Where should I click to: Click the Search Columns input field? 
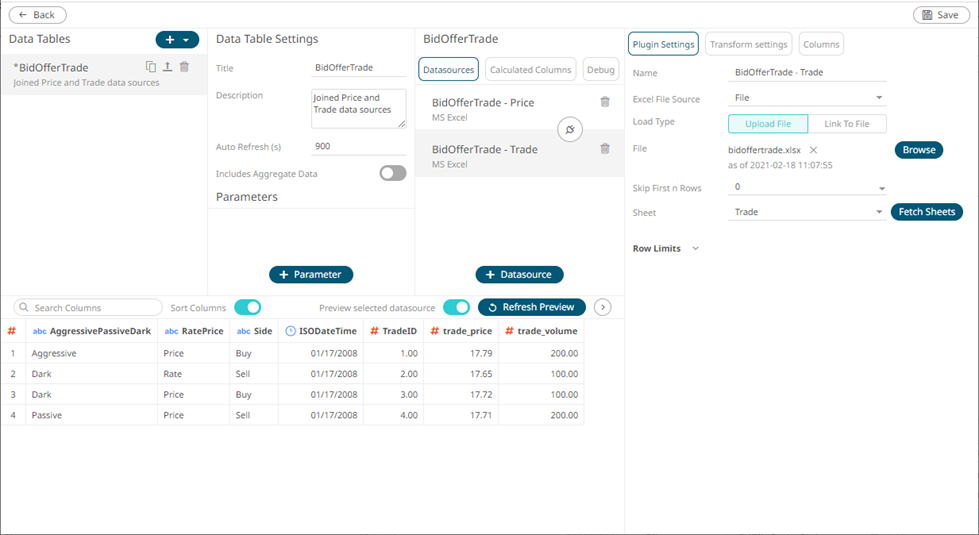pyautogui.click(x=92, y=307)
